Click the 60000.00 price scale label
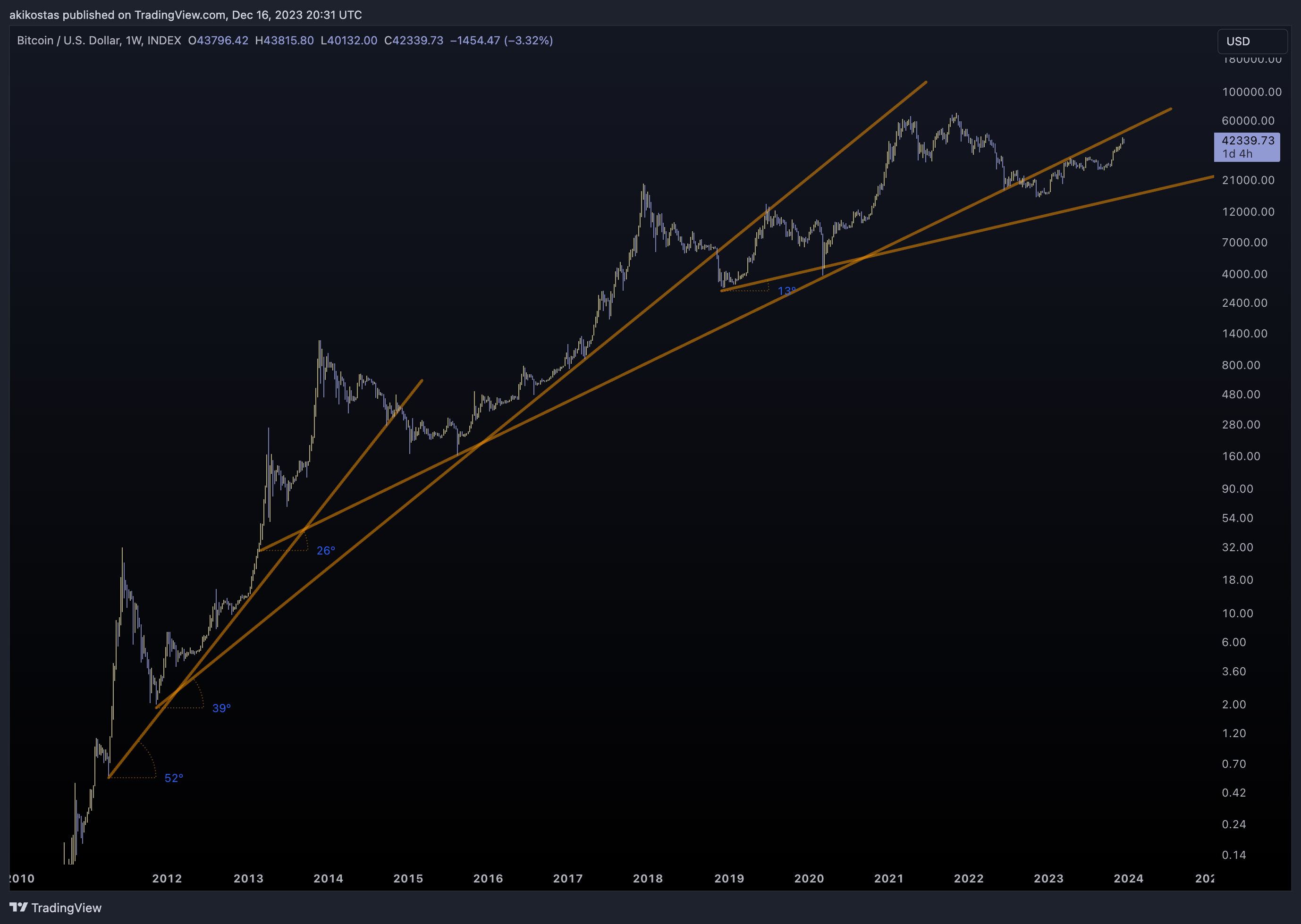 [x=1248, y=121]
